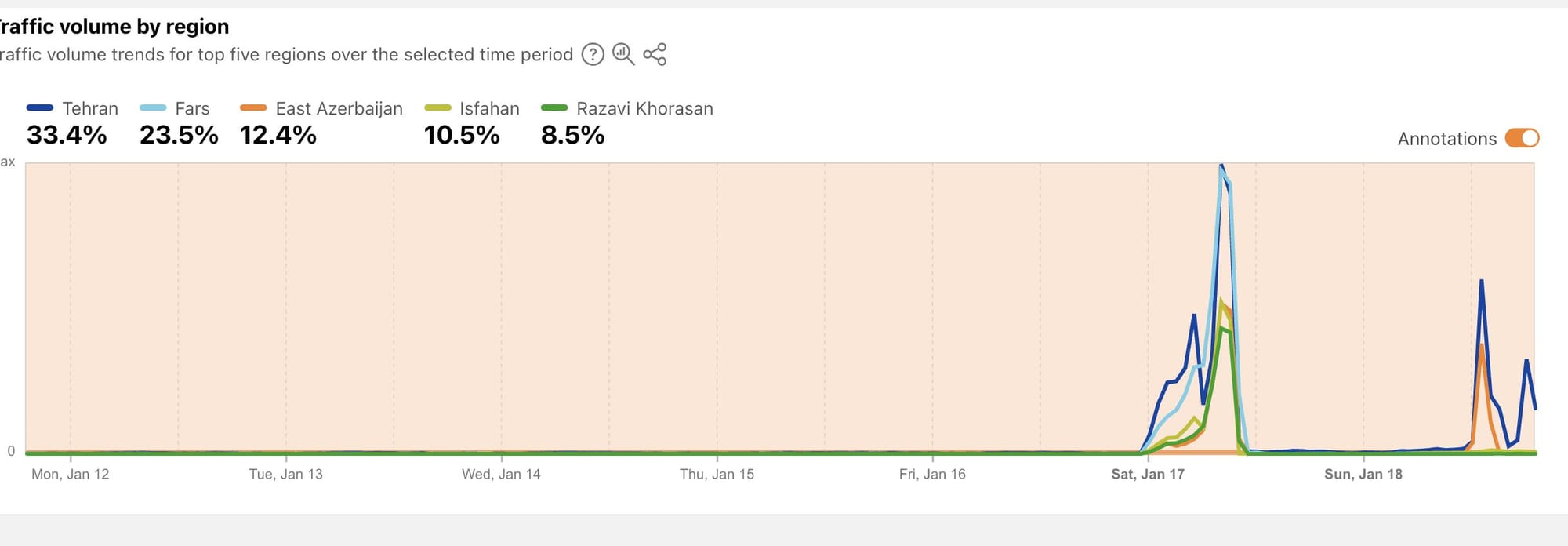Select the Thu, Jan 15 axis label
Image resolution: width=1568 pixels, height=546 pixels.
(717, 474)
